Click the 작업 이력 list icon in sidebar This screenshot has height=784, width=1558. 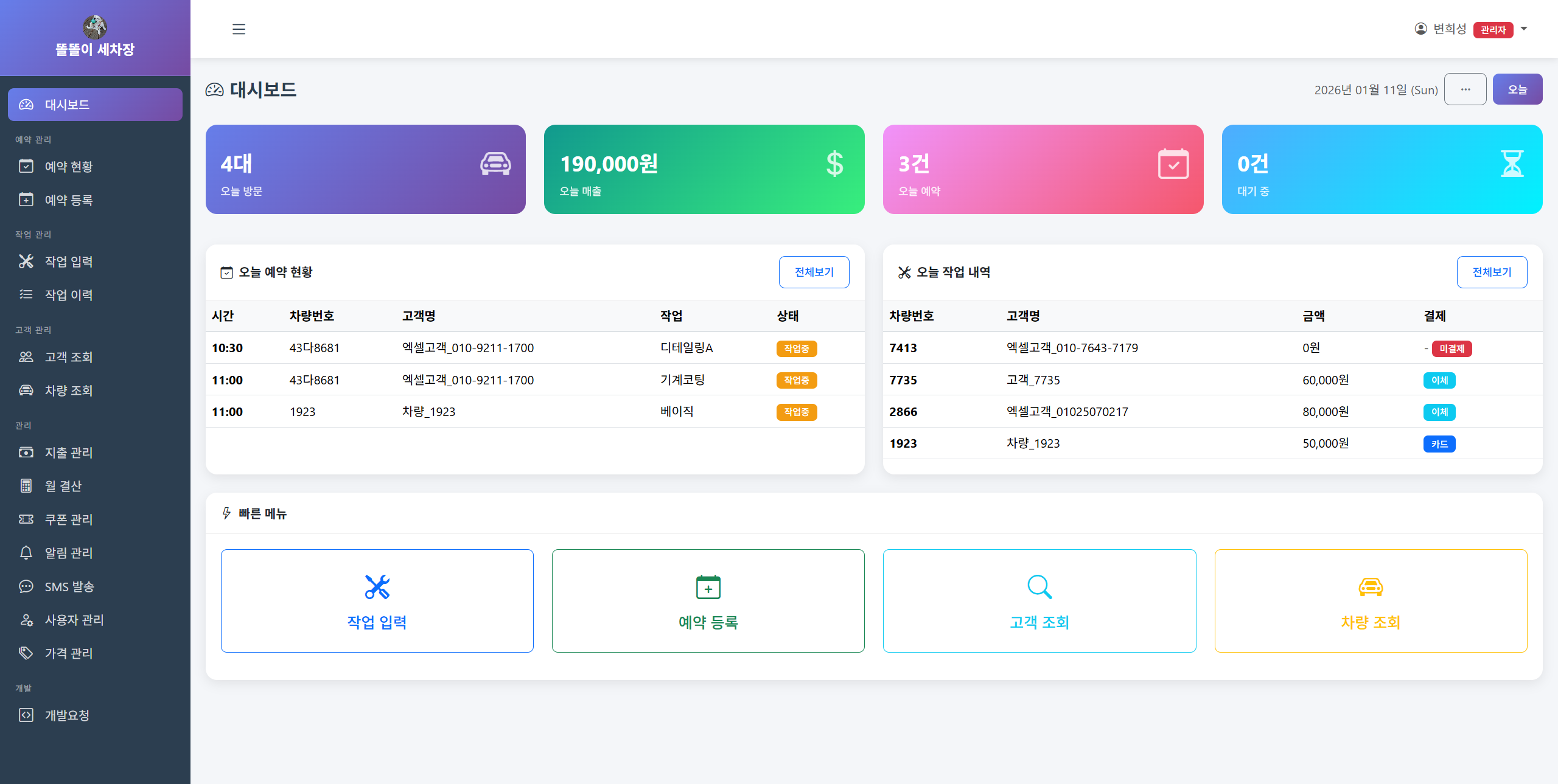point(26,294)
